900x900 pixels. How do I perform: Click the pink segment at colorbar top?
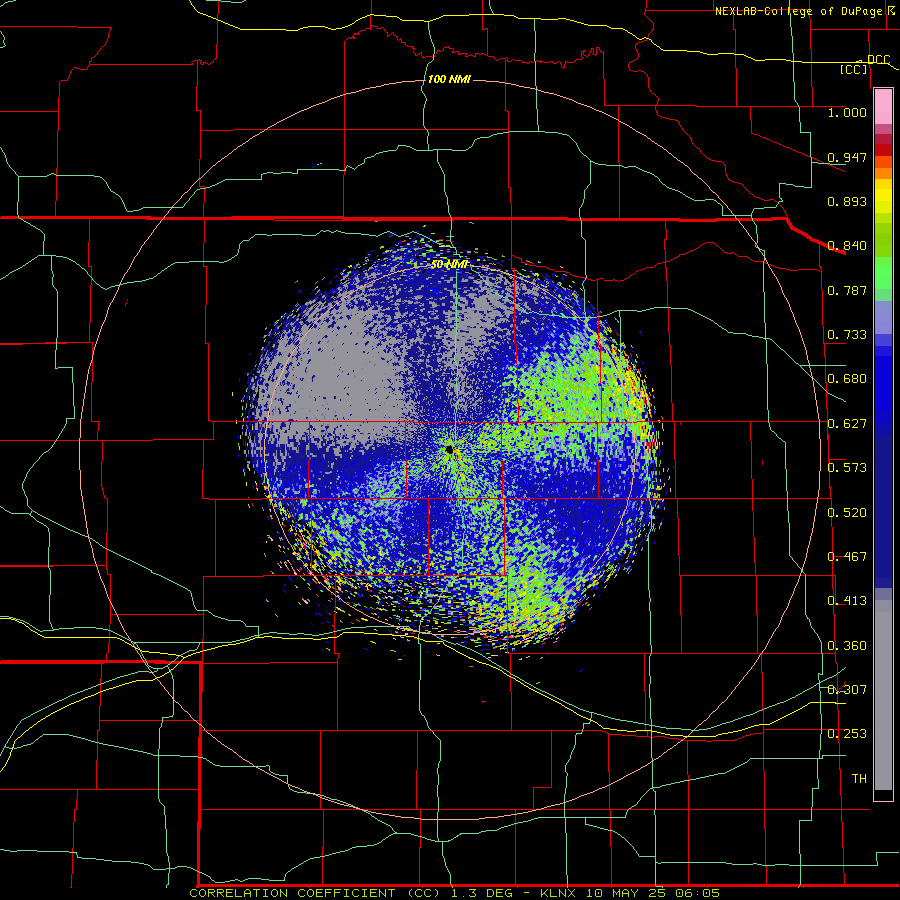pyautogui.click(x=883, y=107)
